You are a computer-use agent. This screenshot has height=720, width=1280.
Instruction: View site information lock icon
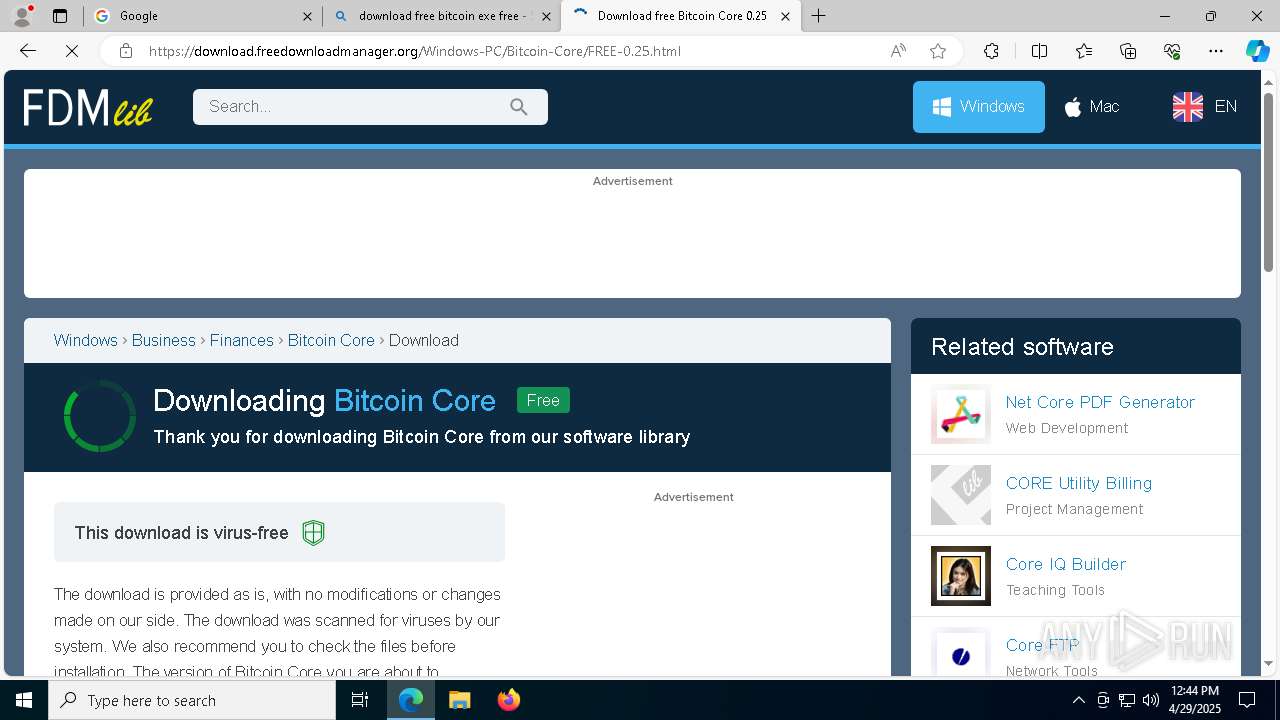pyautogui.click(x=126, y=51)
